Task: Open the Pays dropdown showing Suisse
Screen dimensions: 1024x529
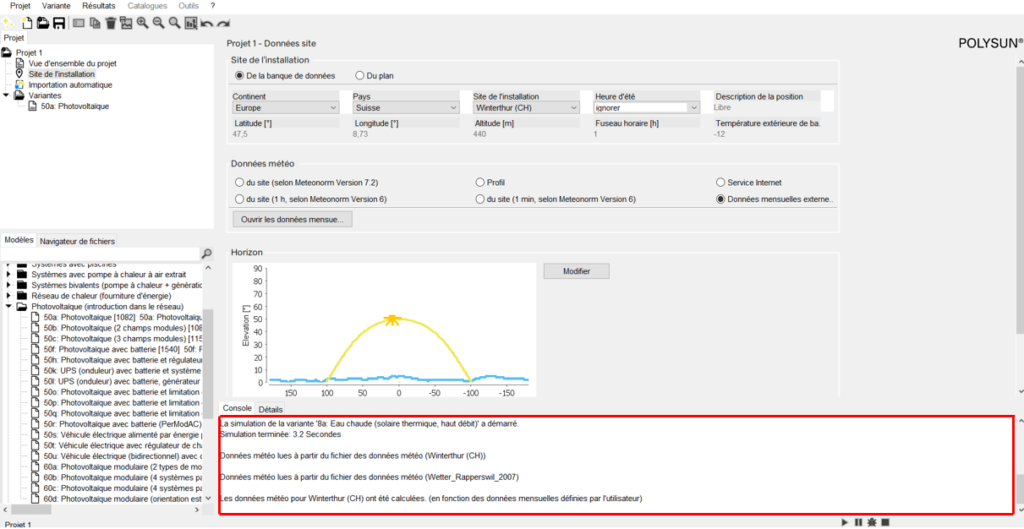Action: click(x=406, y=107)
